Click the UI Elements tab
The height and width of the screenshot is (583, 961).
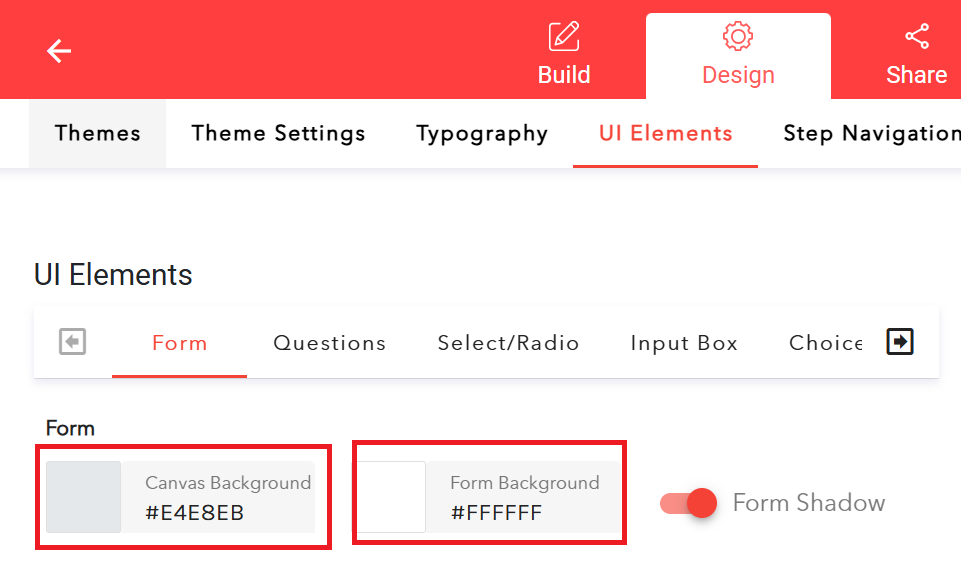tap(665, 133)
